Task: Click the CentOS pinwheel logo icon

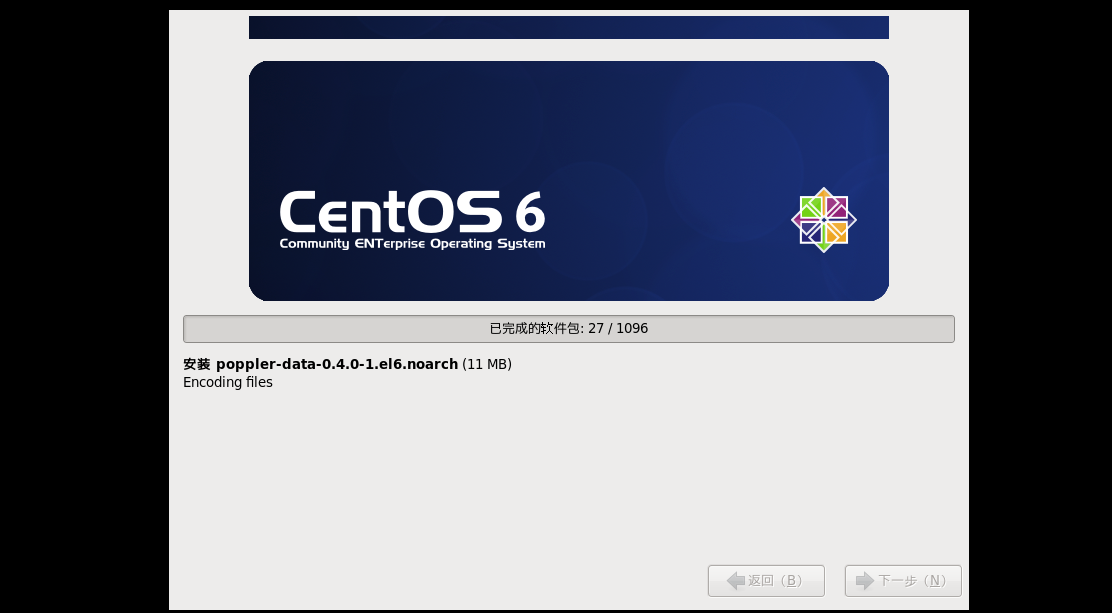Action: point(823,220)
